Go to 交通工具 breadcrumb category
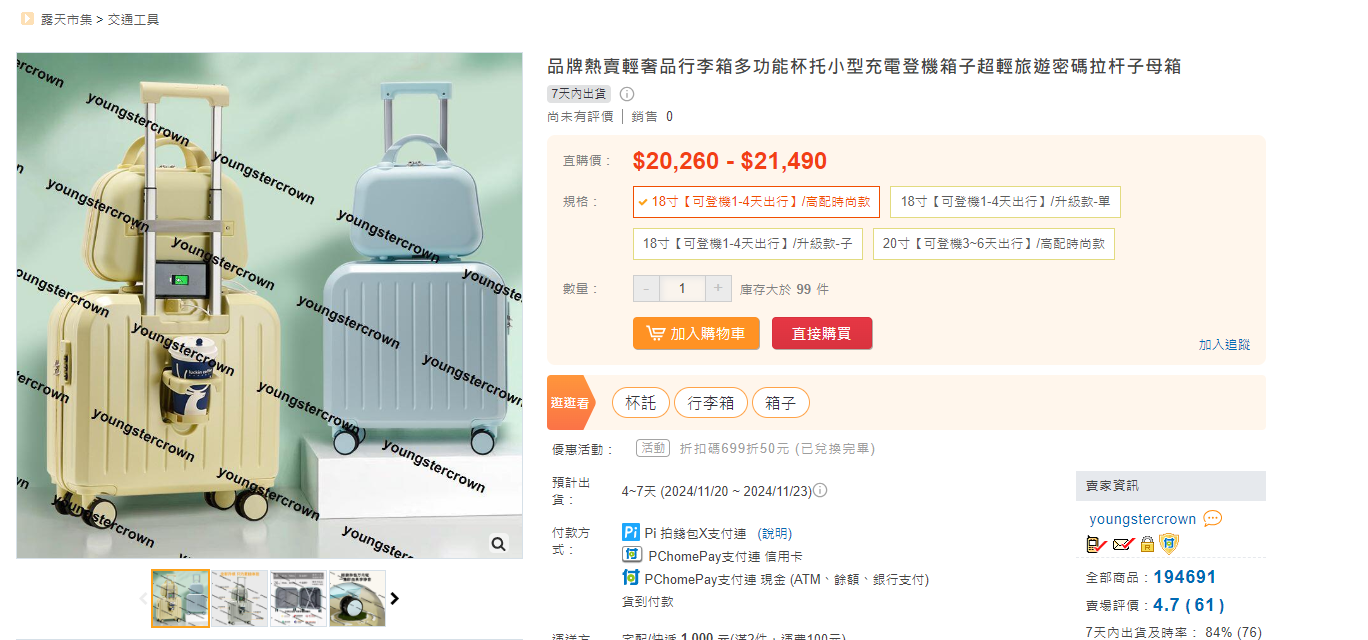The image size is (1368, 640). pos(134,19)
